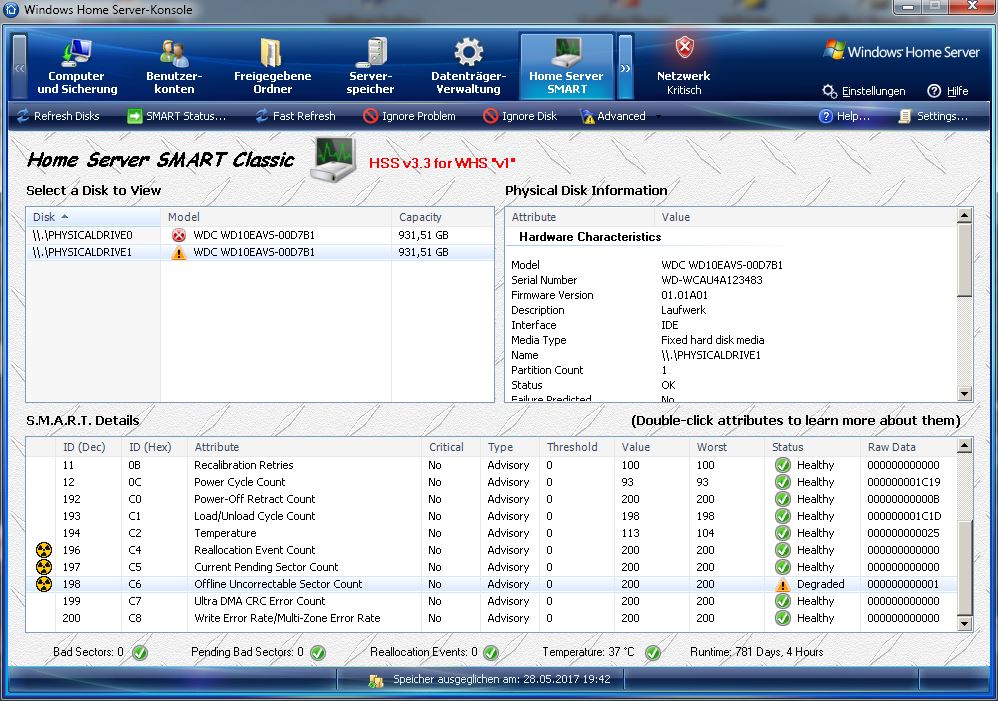
Task: Open the Freigegebene Ordner tab
Action: coord(272,66)
